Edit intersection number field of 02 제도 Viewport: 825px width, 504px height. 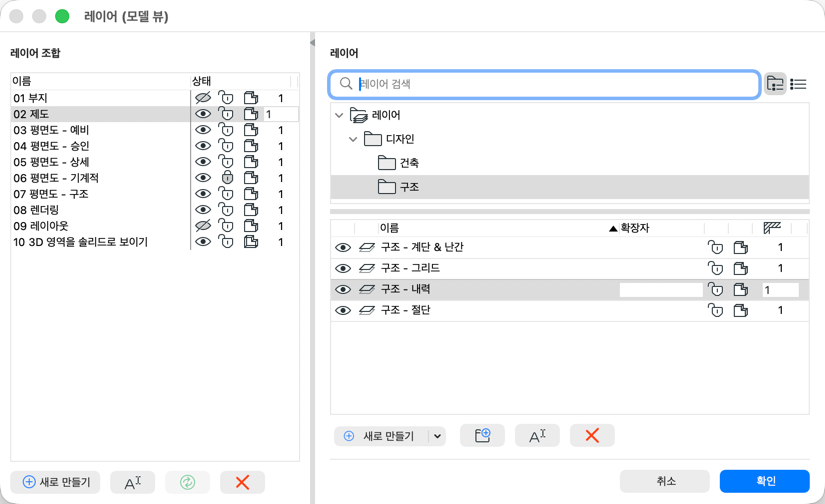pos(281,114)
